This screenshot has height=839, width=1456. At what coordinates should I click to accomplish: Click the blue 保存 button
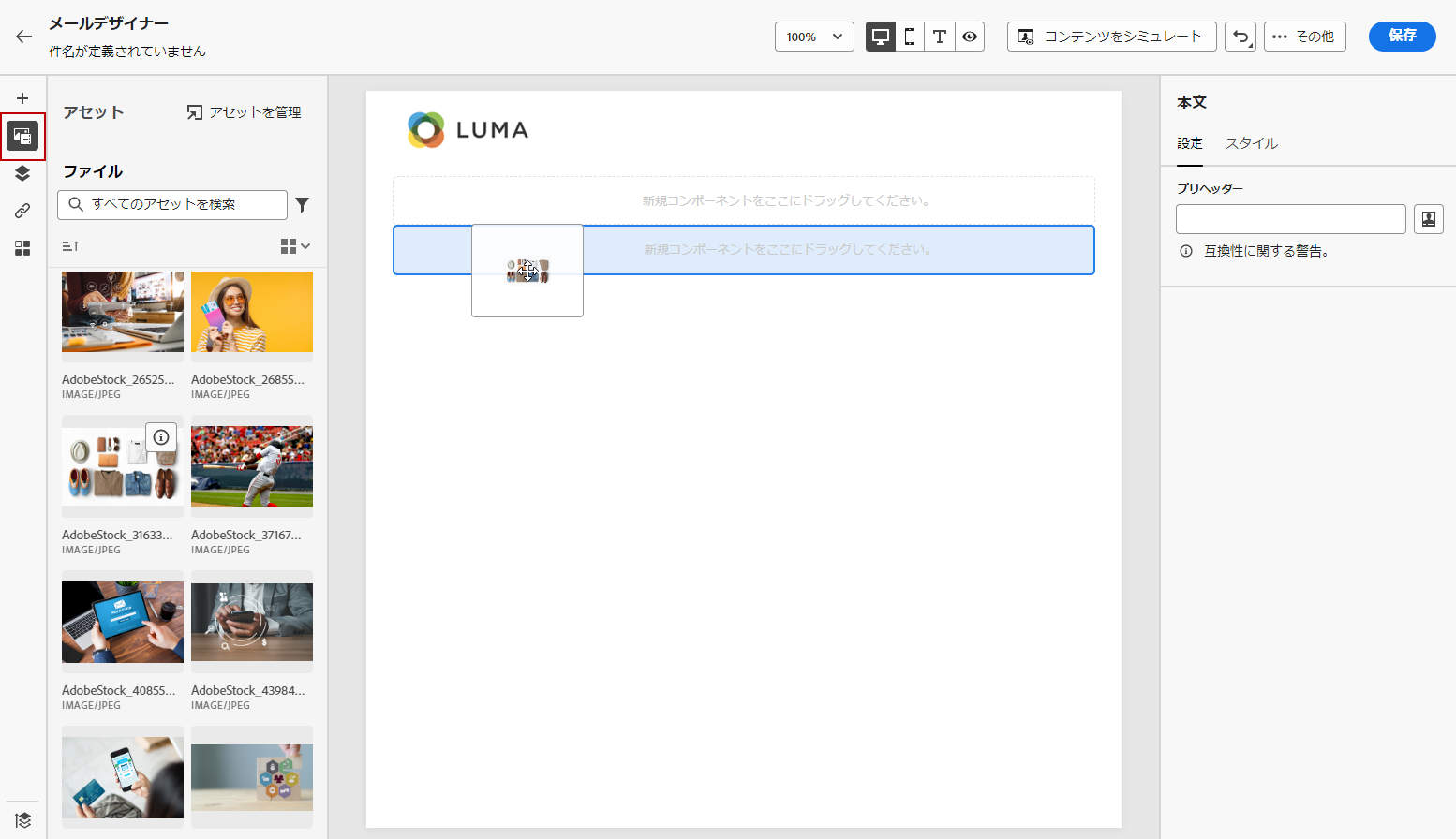coord(1402,36)
